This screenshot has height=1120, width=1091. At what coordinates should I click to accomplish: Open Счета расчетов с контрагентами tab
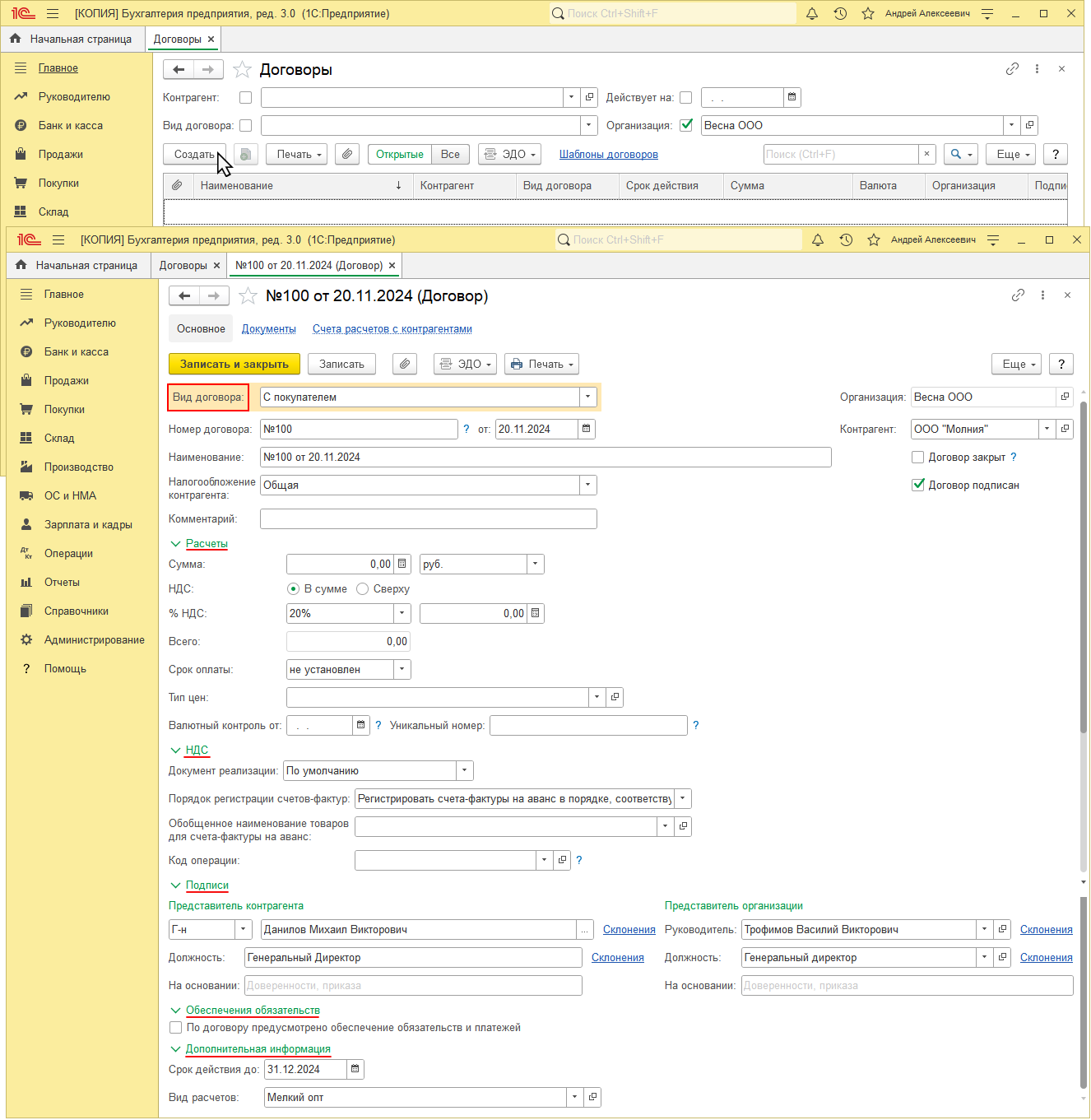[392, 328]
